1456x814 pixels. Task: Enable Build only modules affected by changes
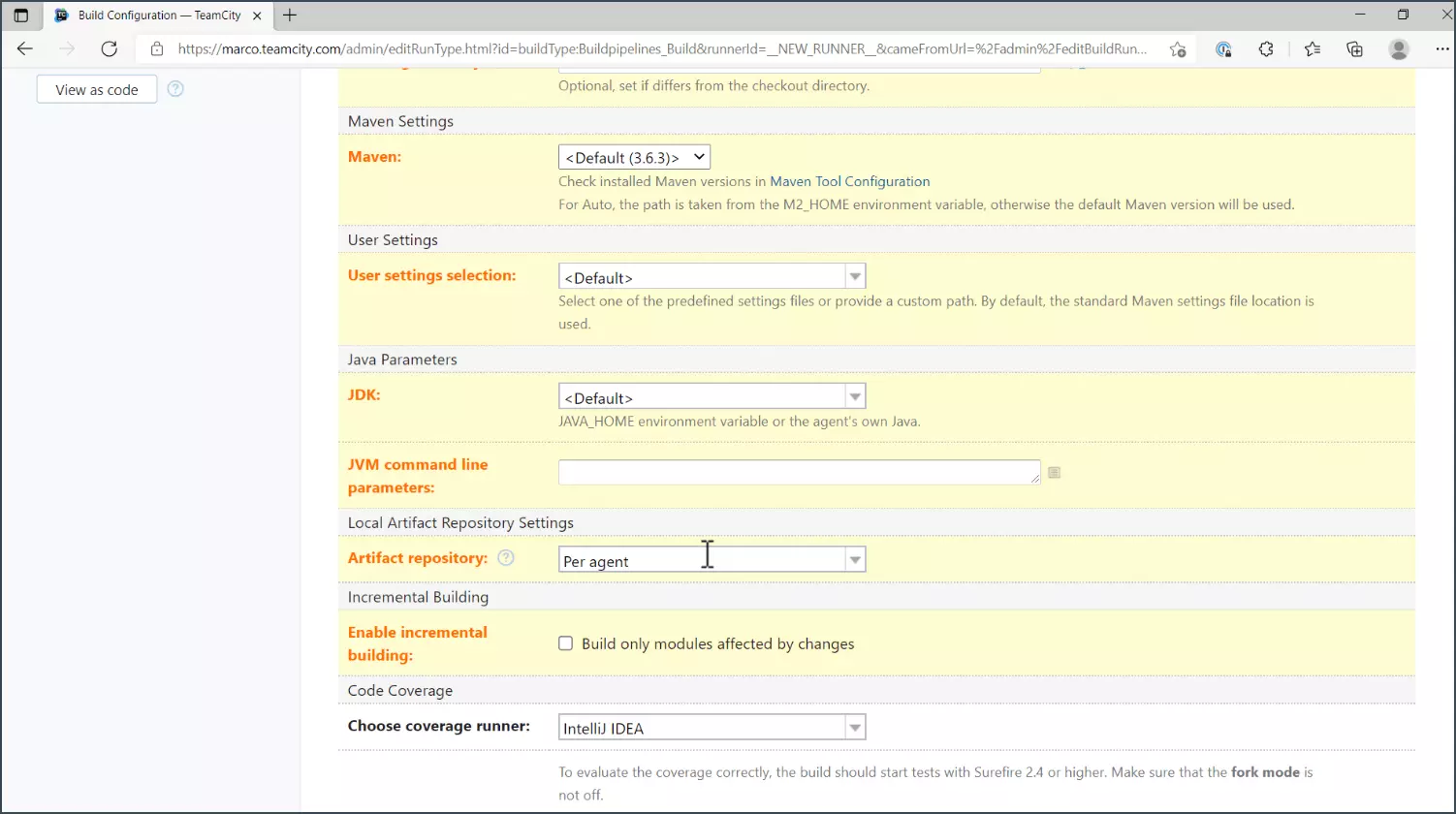[x=566, y=643]
